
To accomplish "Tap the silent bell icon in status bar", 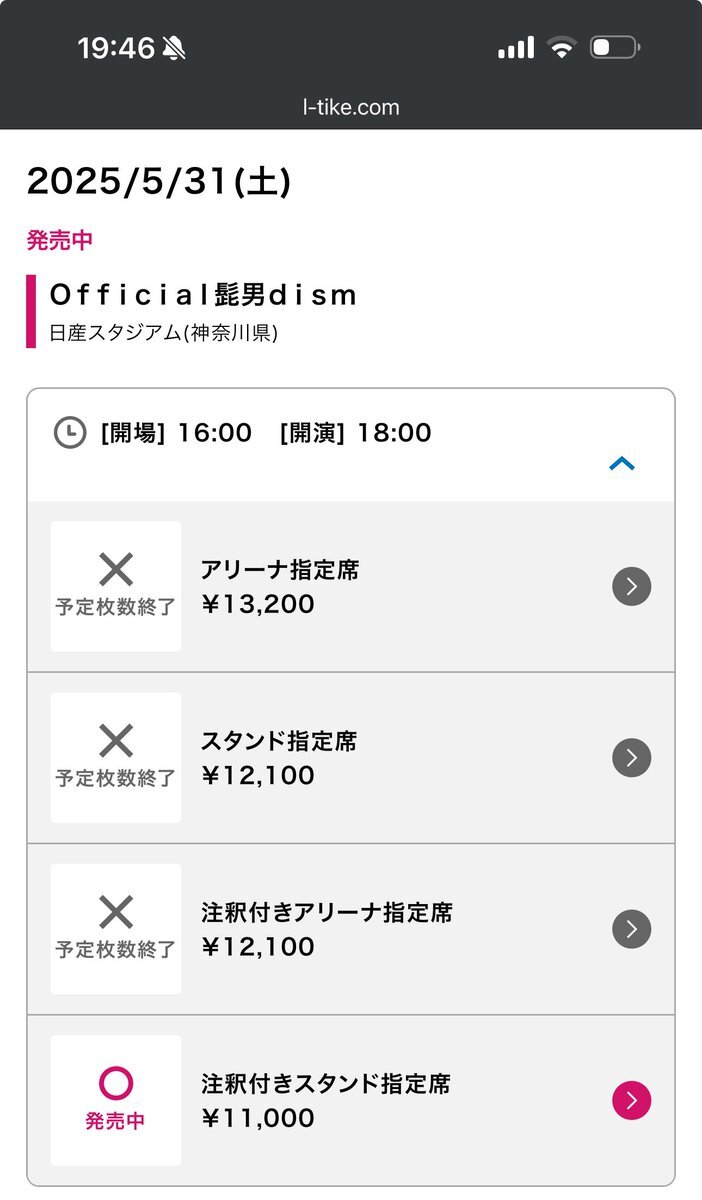I will [x=174, y=47].
